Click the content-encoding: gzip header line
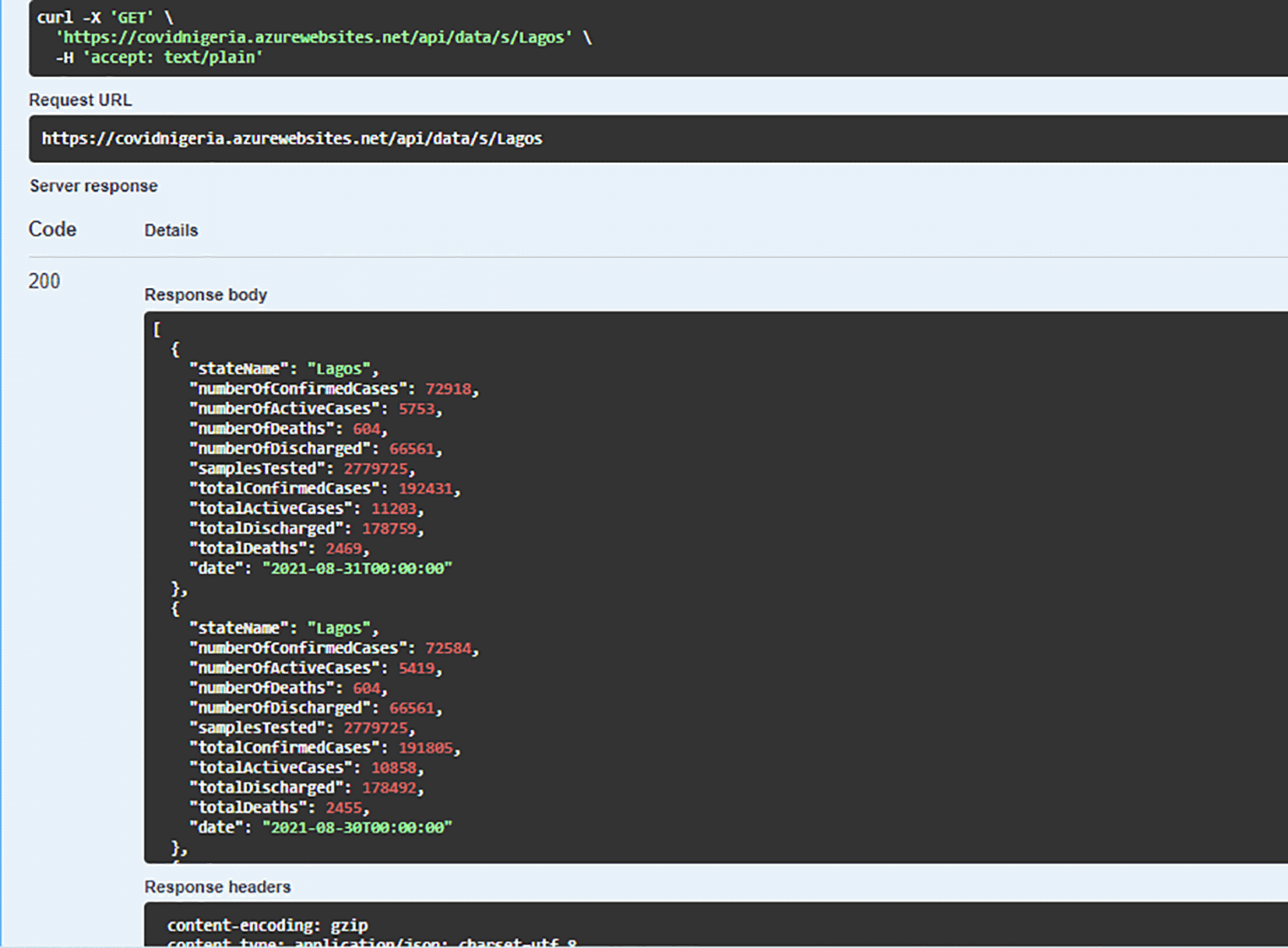This screenshot has height=948, width=1288. coord(267,925)
